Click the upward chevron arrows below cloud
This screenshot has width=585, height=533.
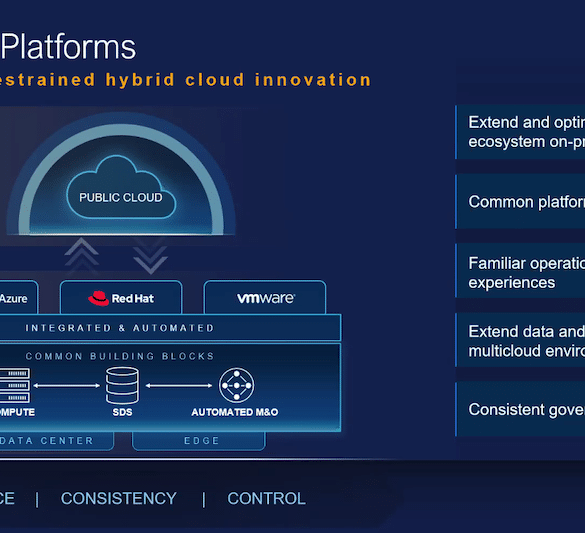[x=82, y=256]
